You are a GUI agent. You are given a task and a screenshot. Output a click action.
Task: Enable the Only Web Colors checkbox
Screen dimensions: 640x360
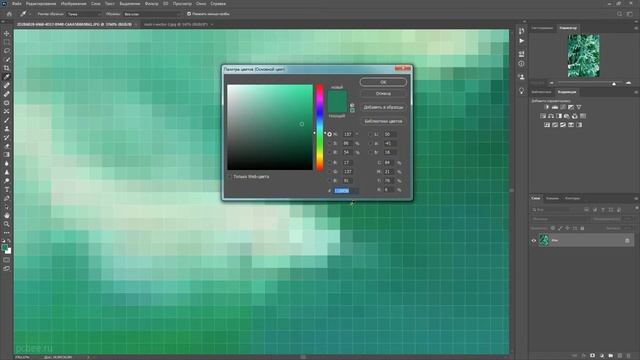[230, 177]
